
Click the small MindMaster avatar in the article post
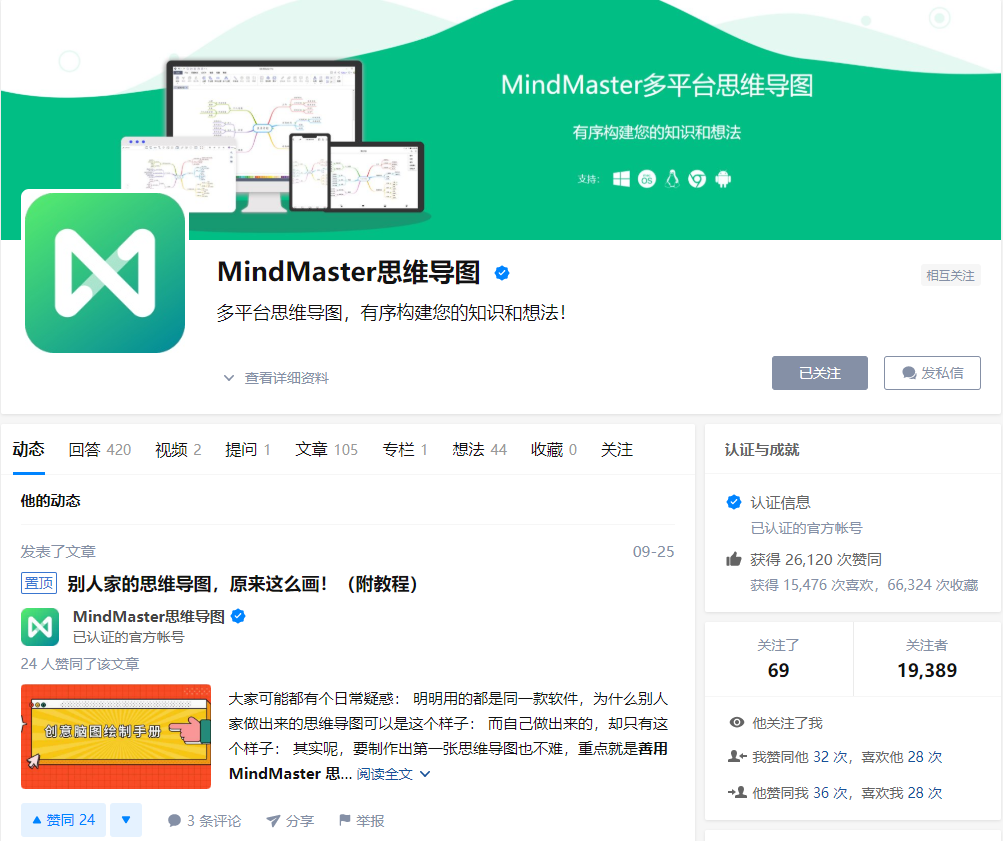[40, 627]
